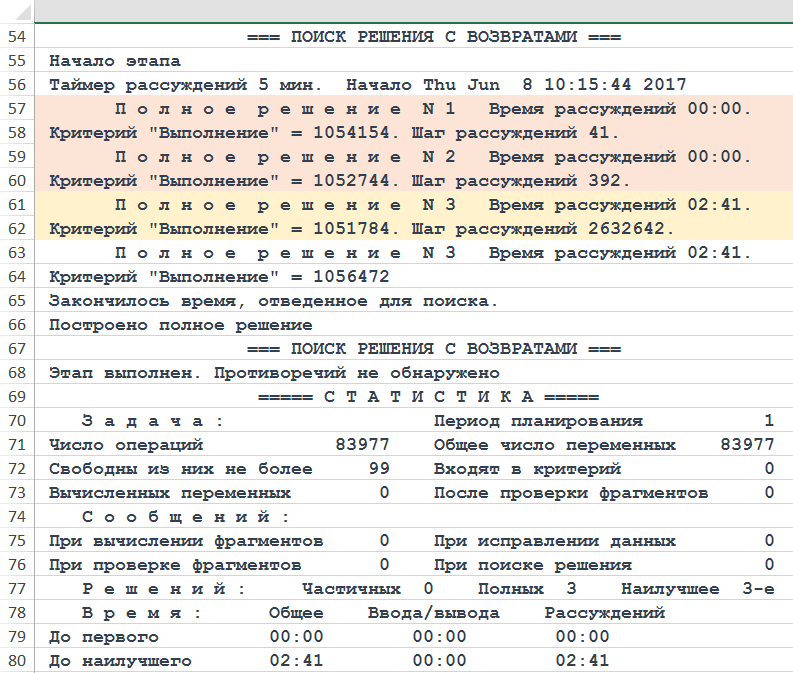Select the "Число операций" label cell

(x=126, y=445)
